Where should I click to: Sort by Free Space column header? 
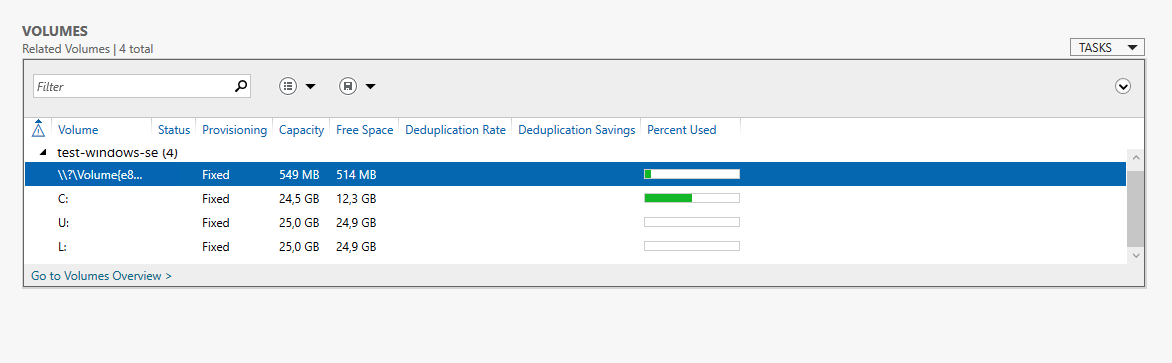click(x=365, y=130)
